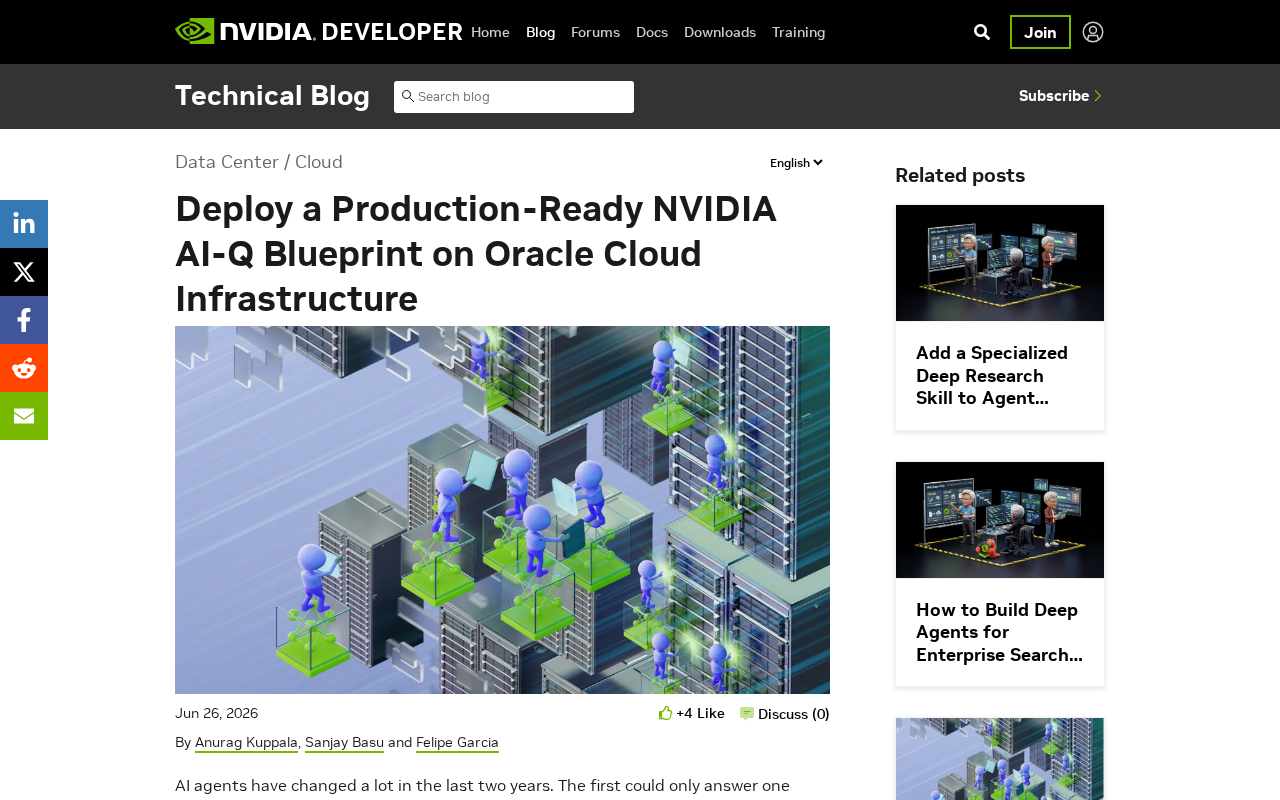The image size is (1280, 800).
Task: Open the main article hero image
Action: coord(502,510)
